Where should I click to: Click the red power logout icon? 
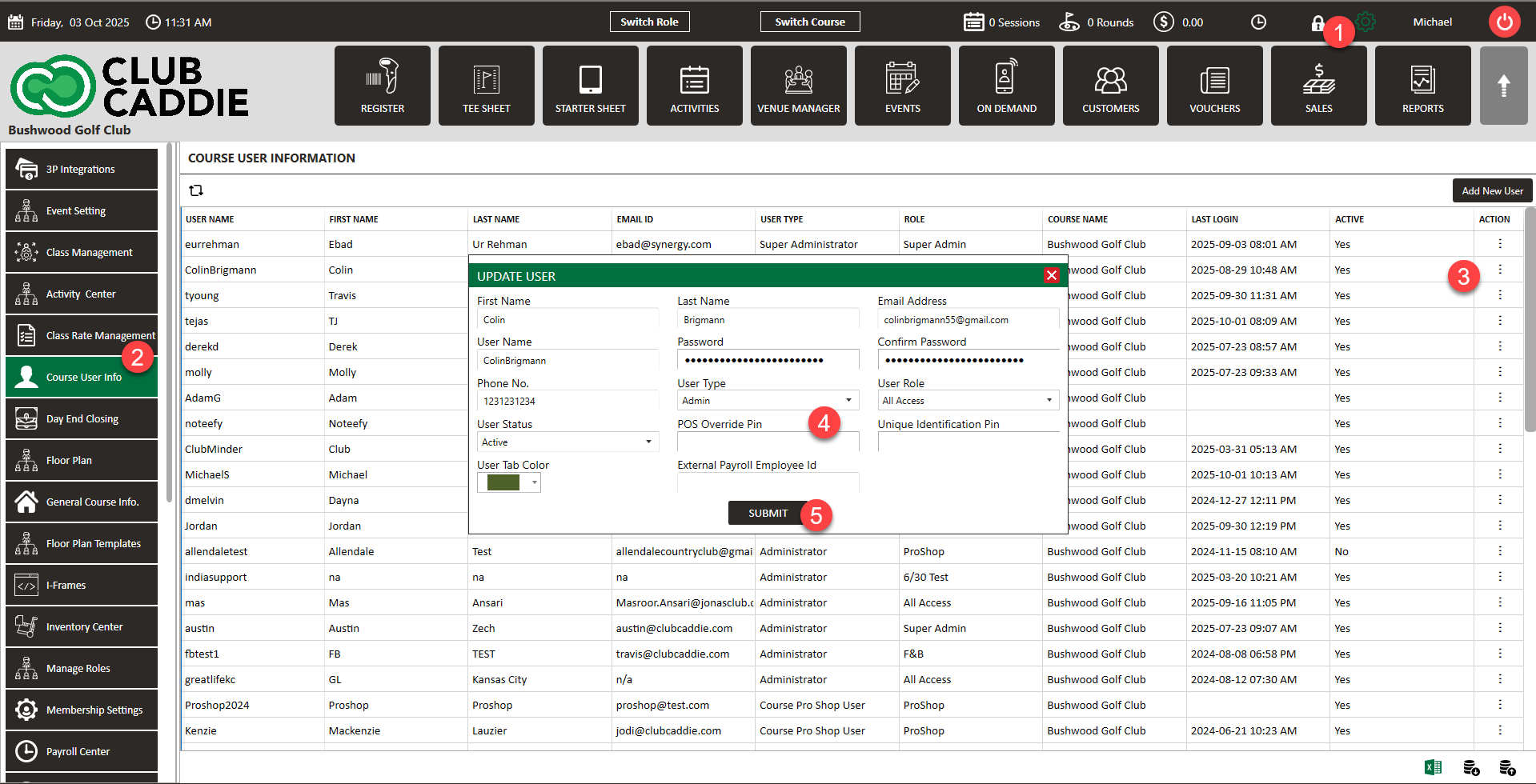(x=1504, y=22)
